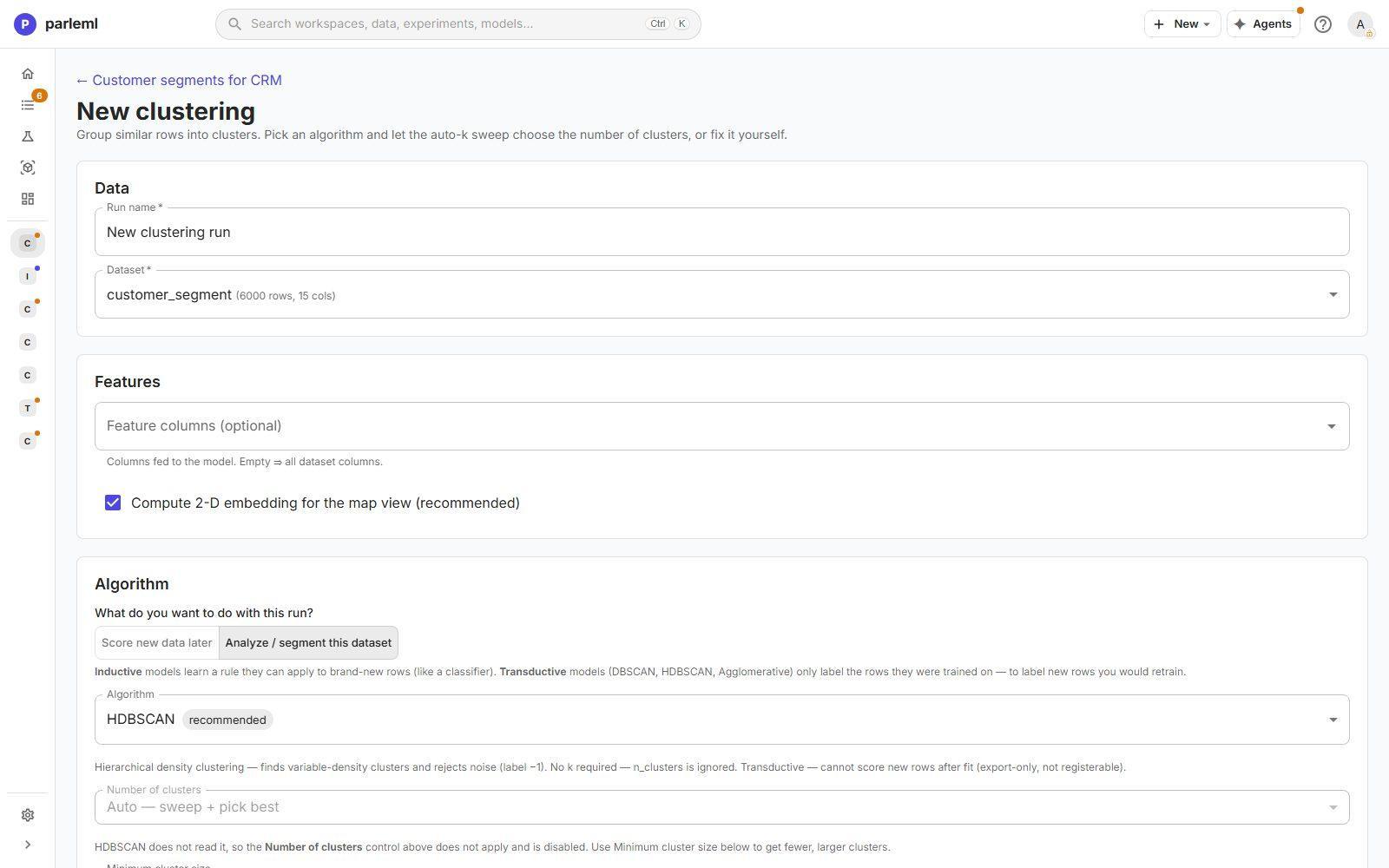The width and height of the screenshot is (1389, 868).
Task: Click the search magnifier icon
Action: (x=234, y=24)
